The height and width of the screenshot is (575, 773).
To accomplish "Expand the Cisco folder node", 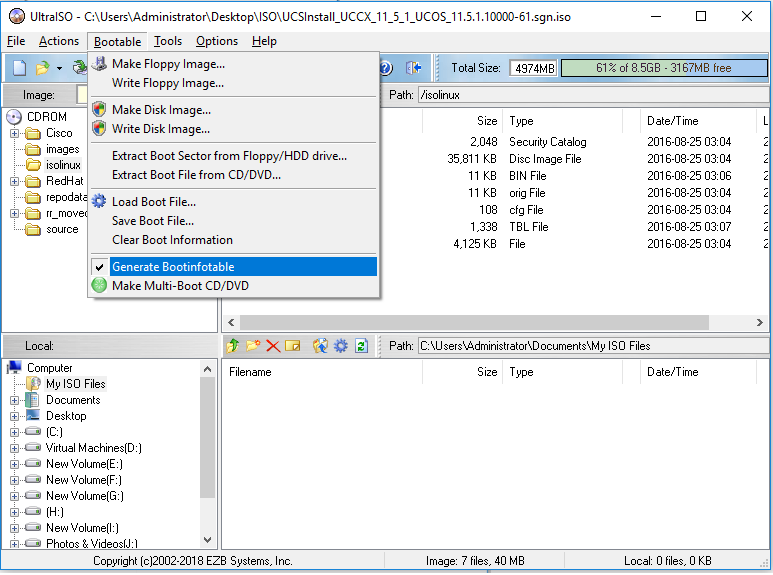I will coord(14,133).
